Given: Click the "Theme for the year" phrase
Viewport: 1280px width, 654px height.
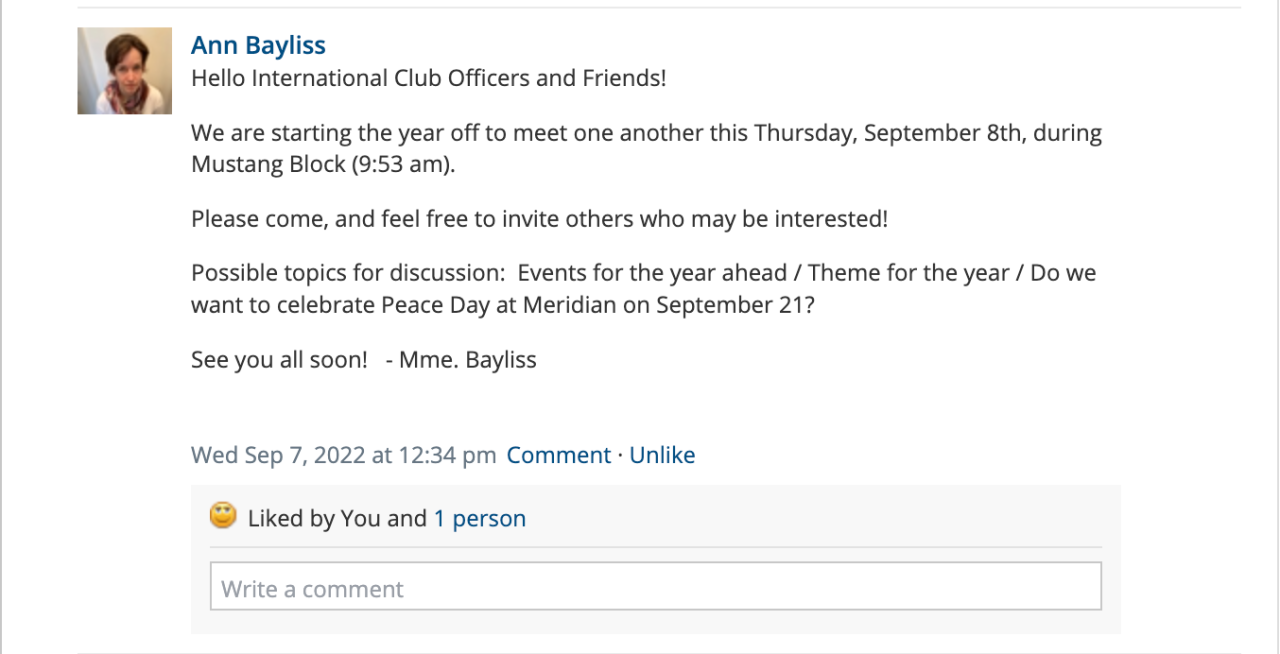Looking at the screenshot, I should 903,272.
